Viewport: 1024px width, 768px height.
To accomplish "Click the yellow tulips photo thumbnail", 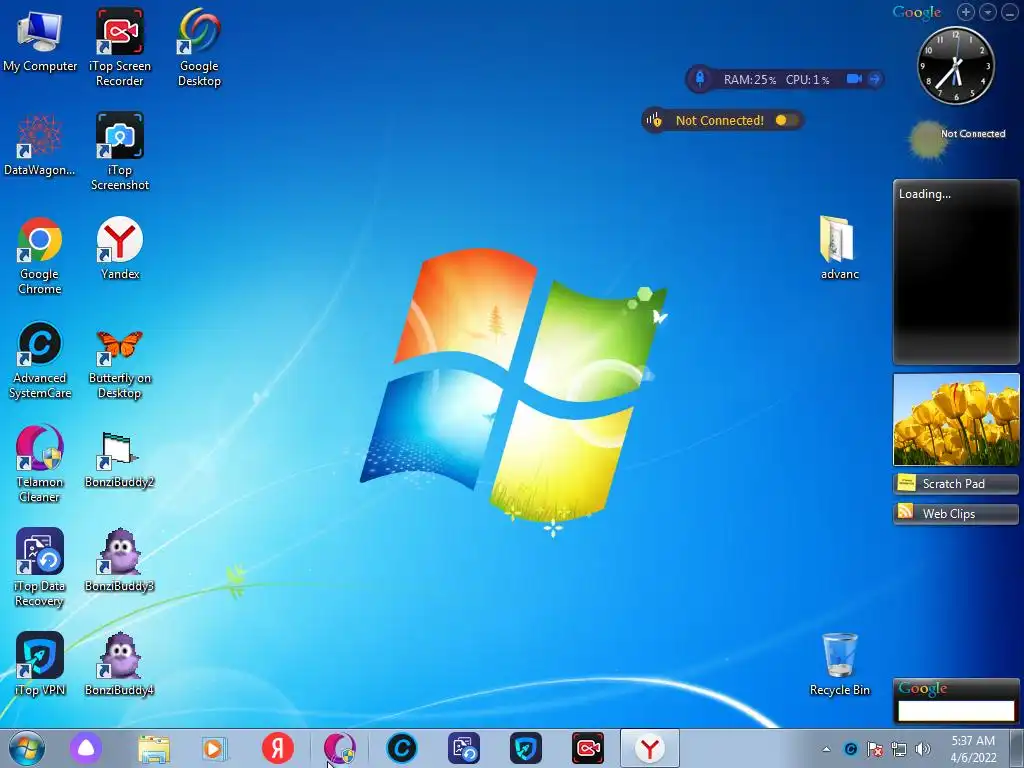I will [x=956, y=419].
